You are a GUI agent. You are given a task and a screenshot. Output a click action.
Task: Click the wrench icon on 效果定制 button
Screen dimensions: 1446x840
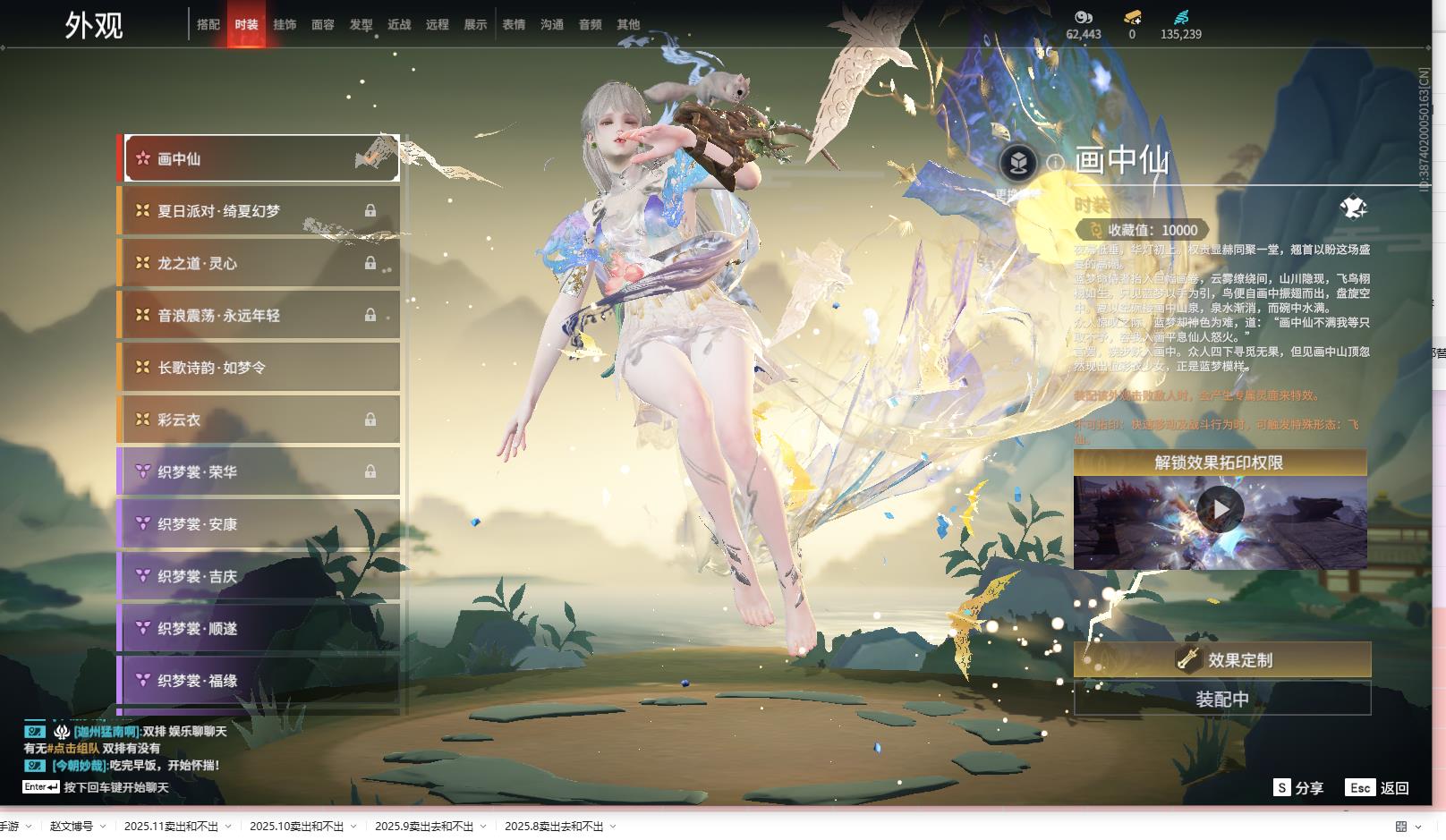(1188, 659)
